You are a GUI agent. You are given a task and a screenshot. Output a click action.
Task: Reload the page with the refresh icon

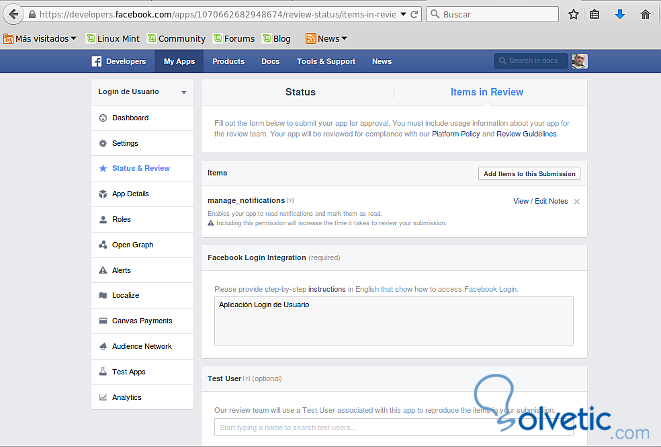414,14
